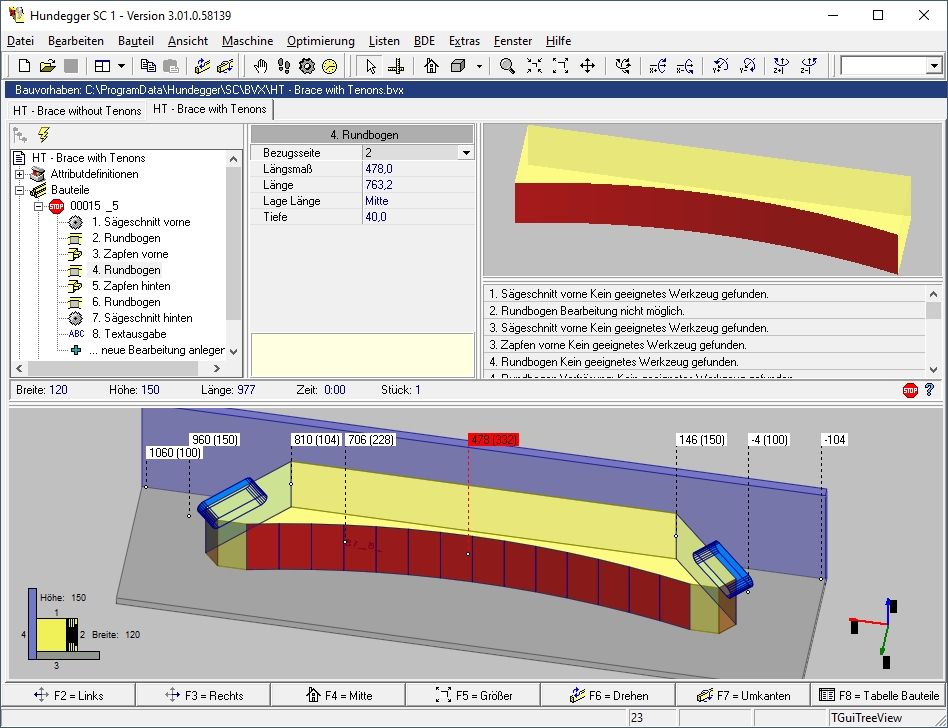Expand the Attributdefinitionen tree node
This screenshot has width=948, height=728.
coord(19,174)
